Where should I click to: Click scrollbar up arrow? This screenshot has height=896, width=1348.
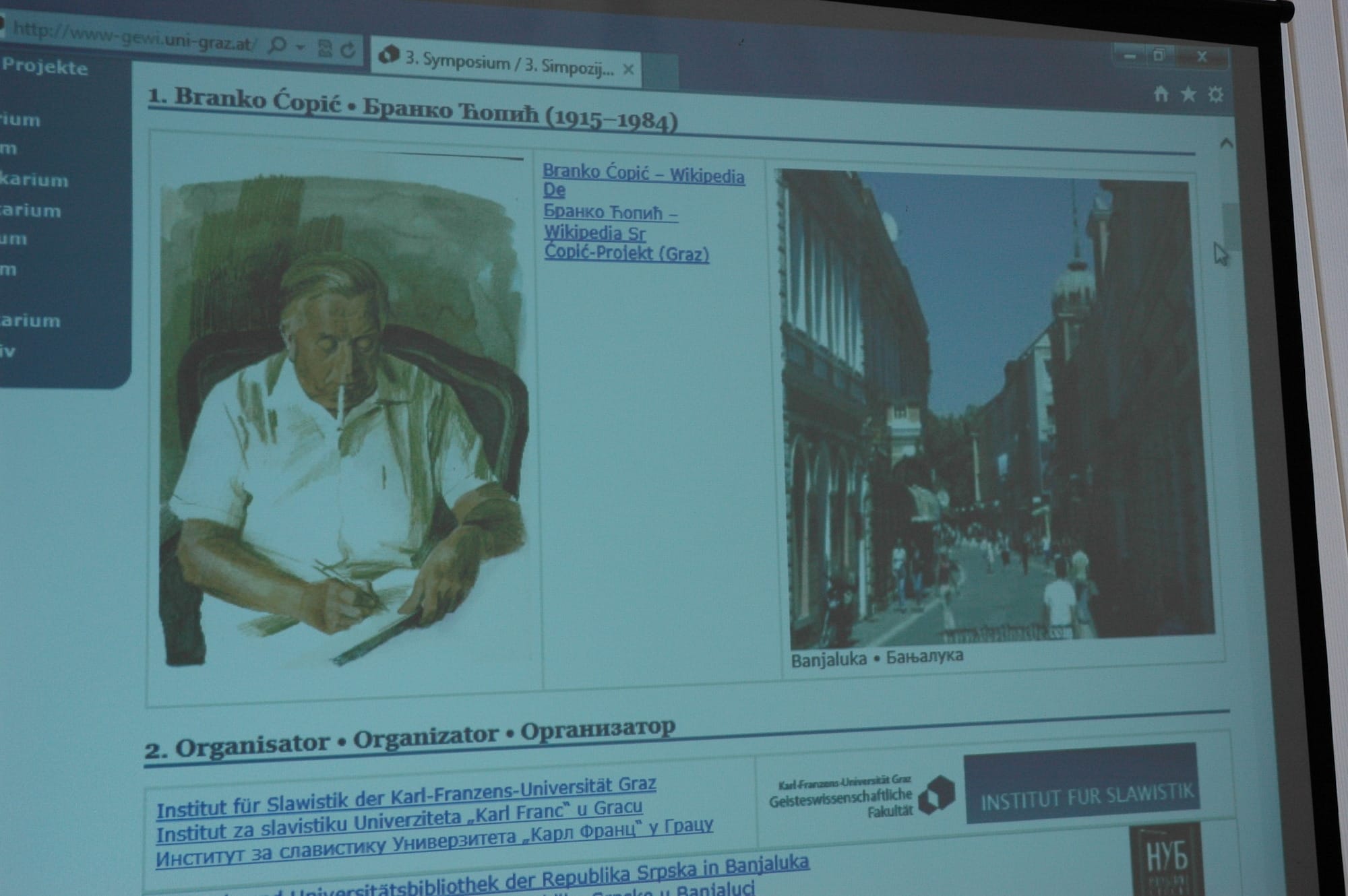pos(1226,143)
